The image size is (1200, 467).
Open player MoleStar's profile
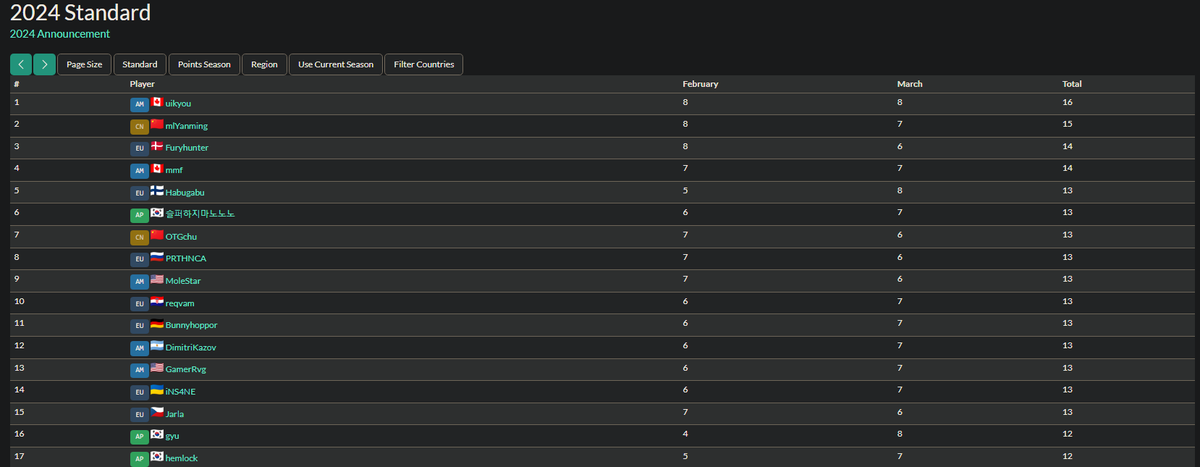click(183, 281)
